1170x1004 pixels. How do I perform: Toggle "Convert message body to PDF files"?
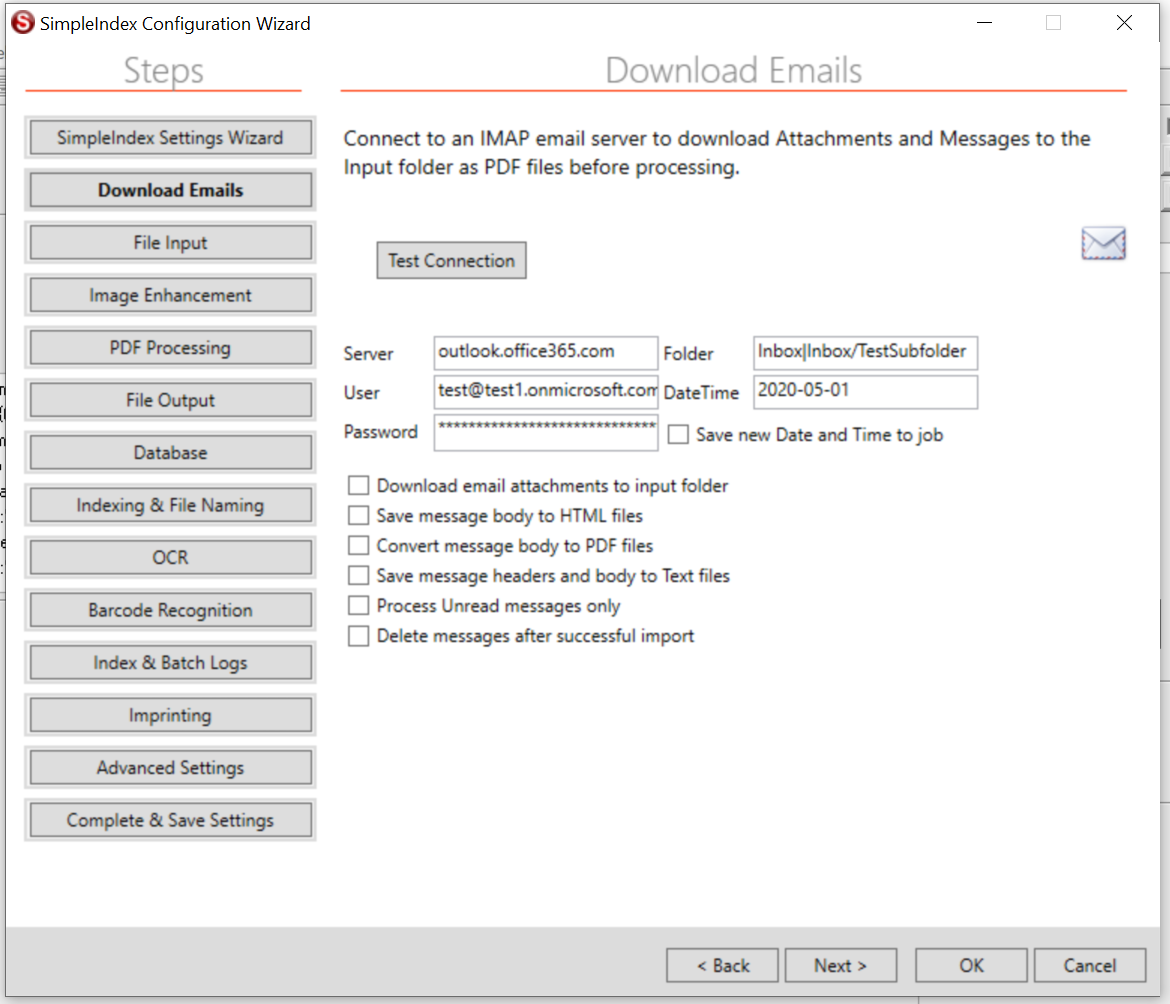(358, 545)
